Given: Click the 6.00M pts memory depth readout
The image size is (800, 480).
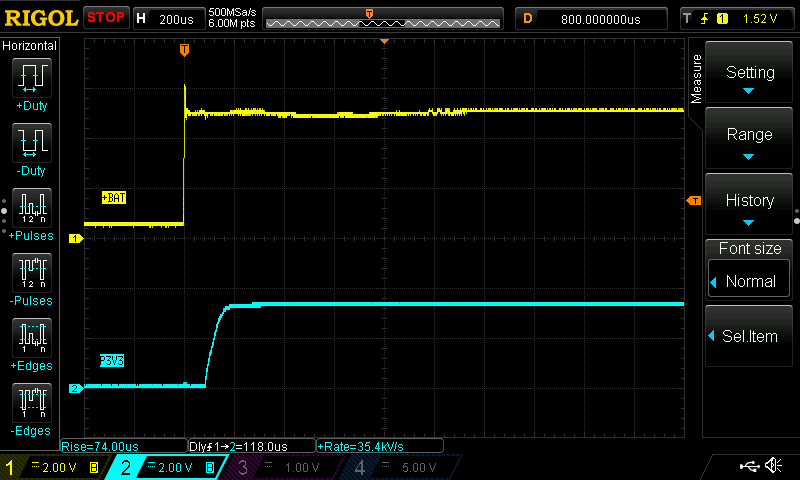Looking at the screenshot, I should point(232,23).
